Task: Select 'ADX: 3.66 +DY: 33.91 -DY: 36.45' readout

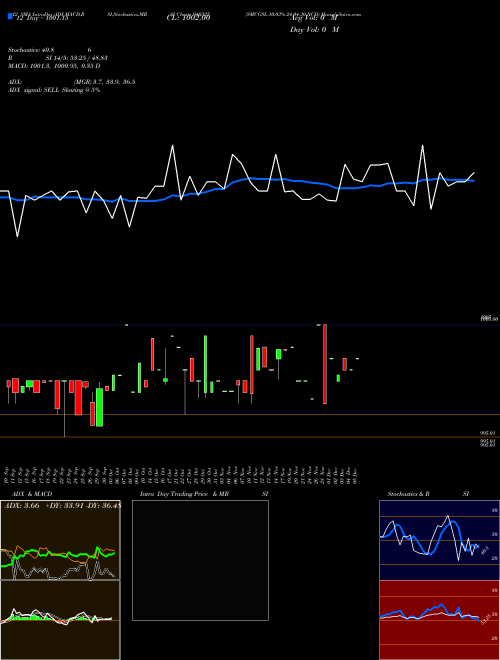Action: pos(62,505)
